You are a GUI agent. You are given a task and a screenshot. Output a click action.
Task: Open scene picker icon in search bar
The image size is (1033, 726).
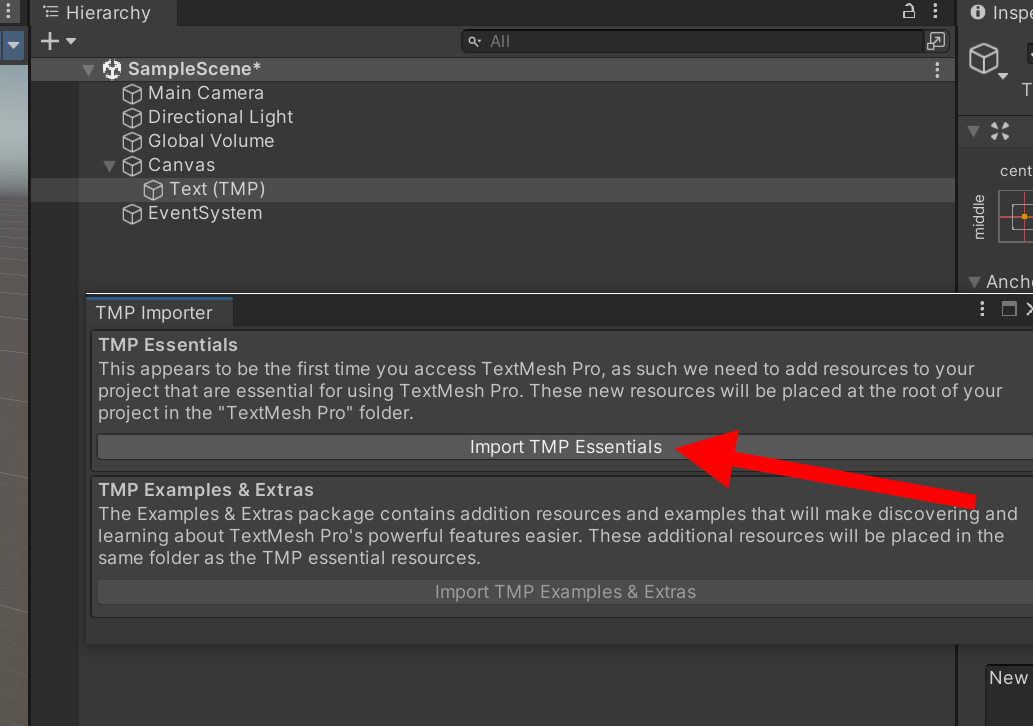click(x=935, y=41)
